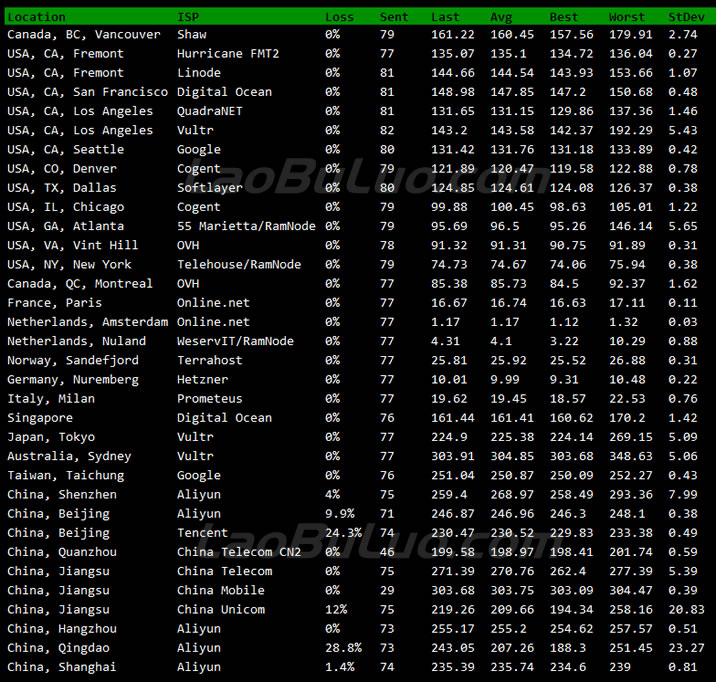The height and width of the screenshot is (682, 716).
Task: Click USA, CA, San Francisco location
Action: coord(88,92)
